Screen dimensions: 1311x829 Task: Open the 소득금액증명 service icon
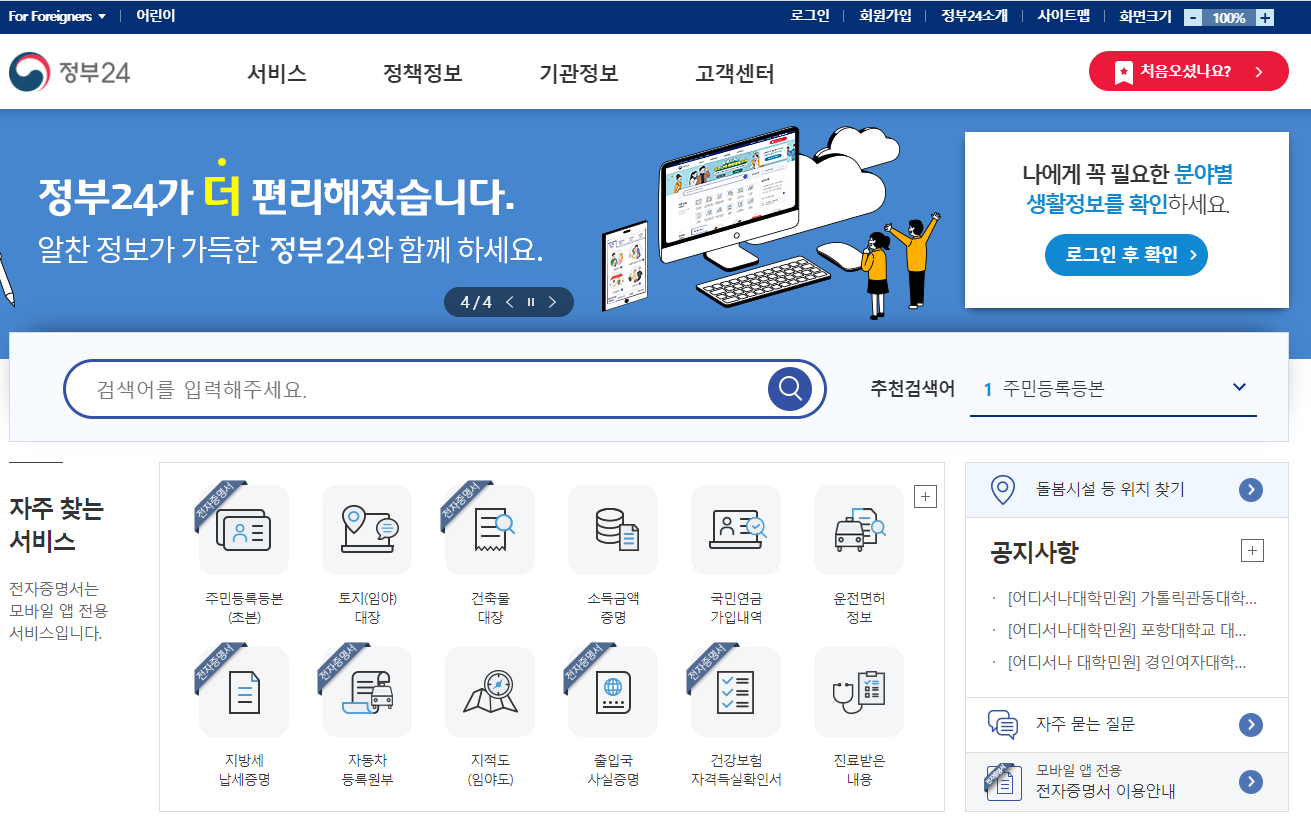tap(613, 530)
